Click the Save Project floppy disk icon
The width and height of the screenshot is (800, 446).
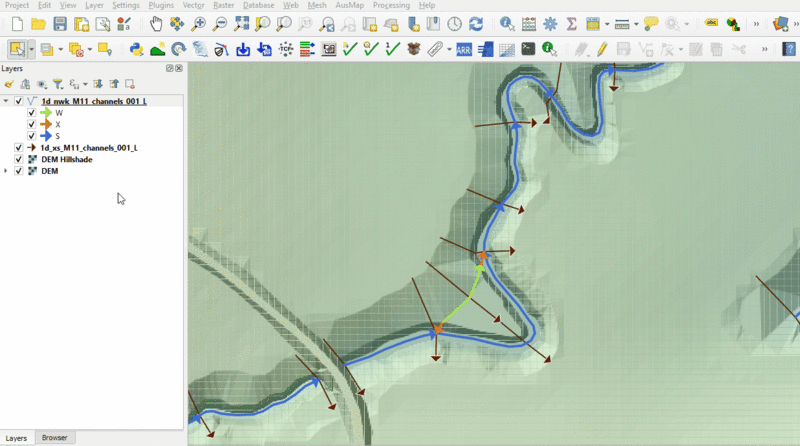[61, 23]
